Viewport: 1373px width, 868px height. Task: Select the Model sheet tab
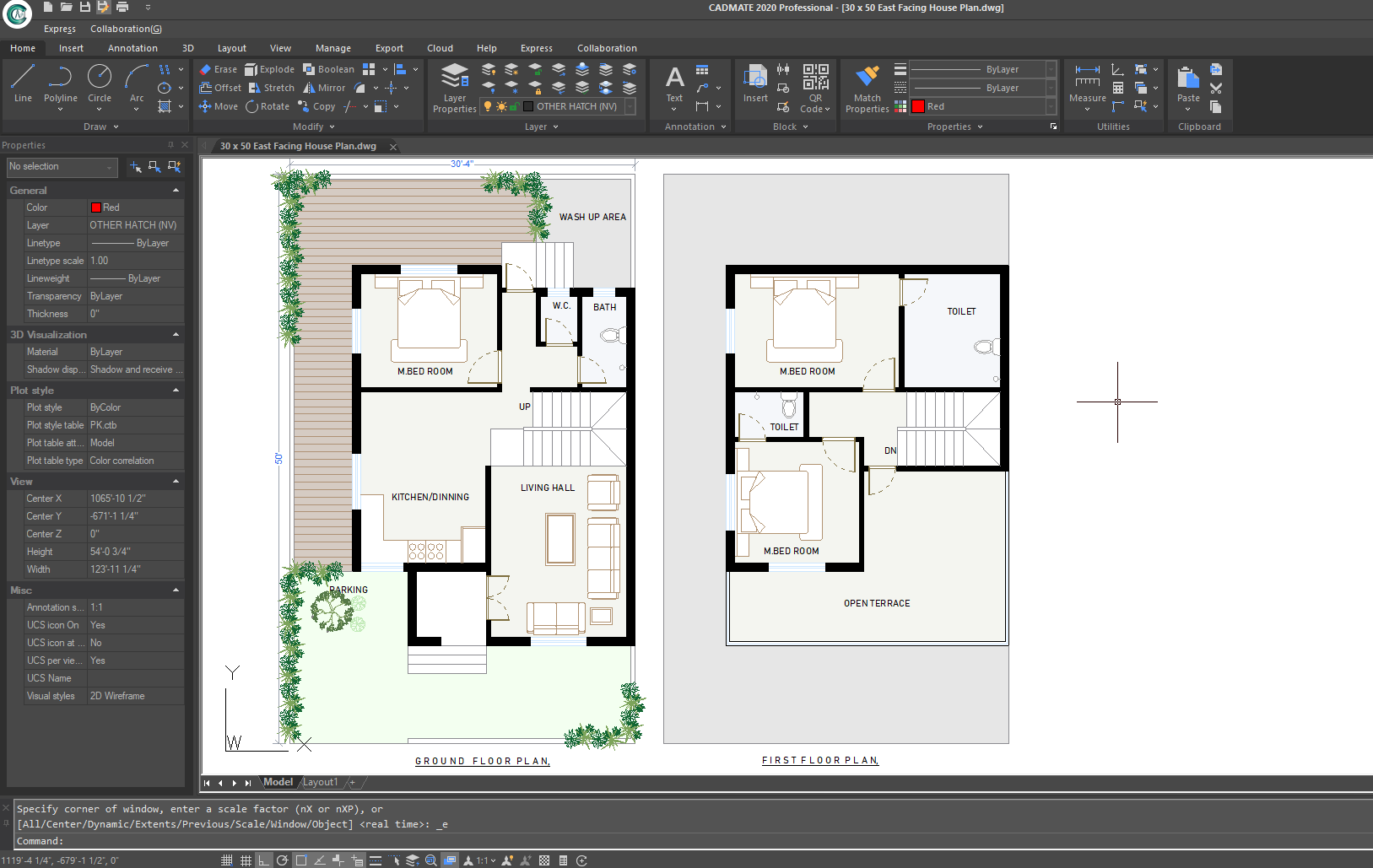click(x=278, y=782)
